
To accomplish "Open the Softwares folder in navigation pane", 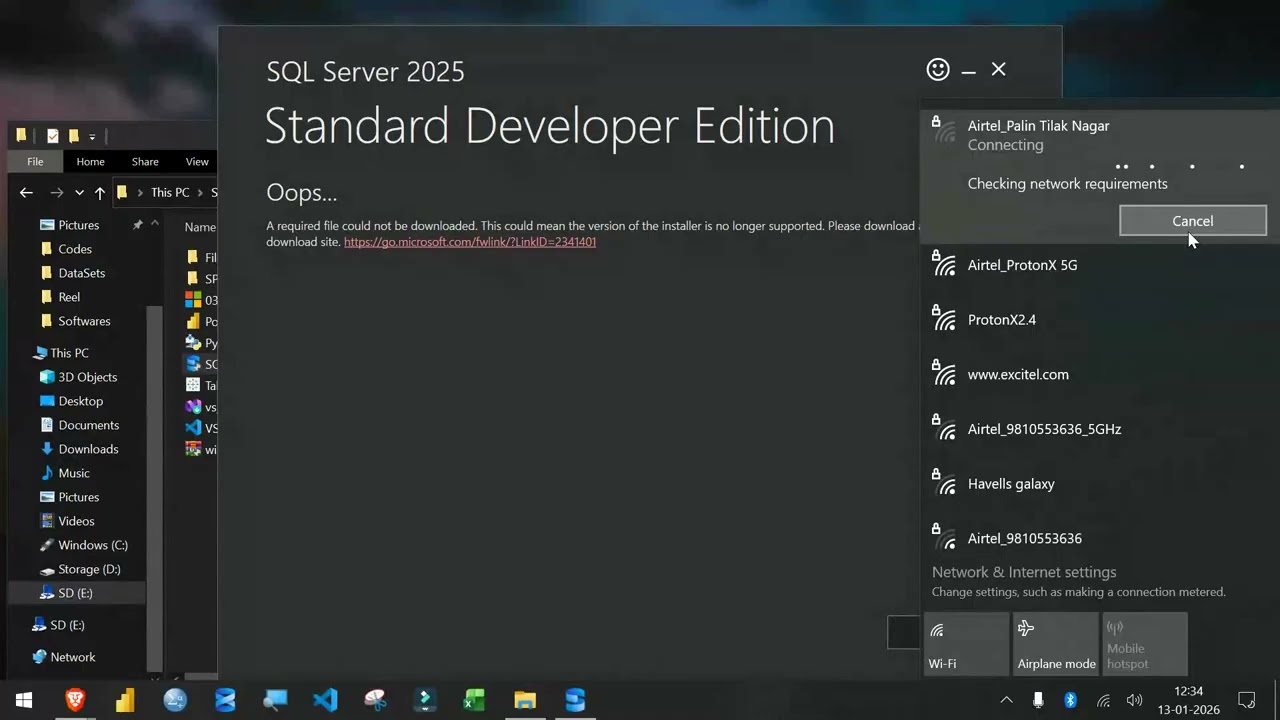I will [84, 321].
